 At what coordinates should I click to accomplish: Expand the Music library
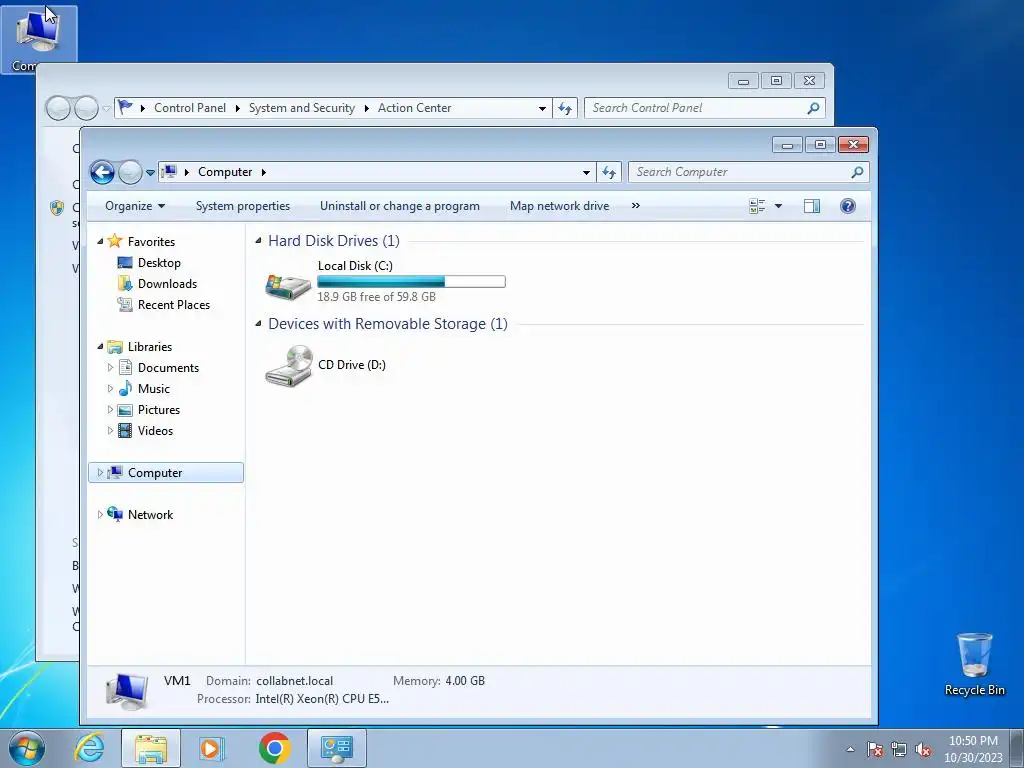point(110,389)
